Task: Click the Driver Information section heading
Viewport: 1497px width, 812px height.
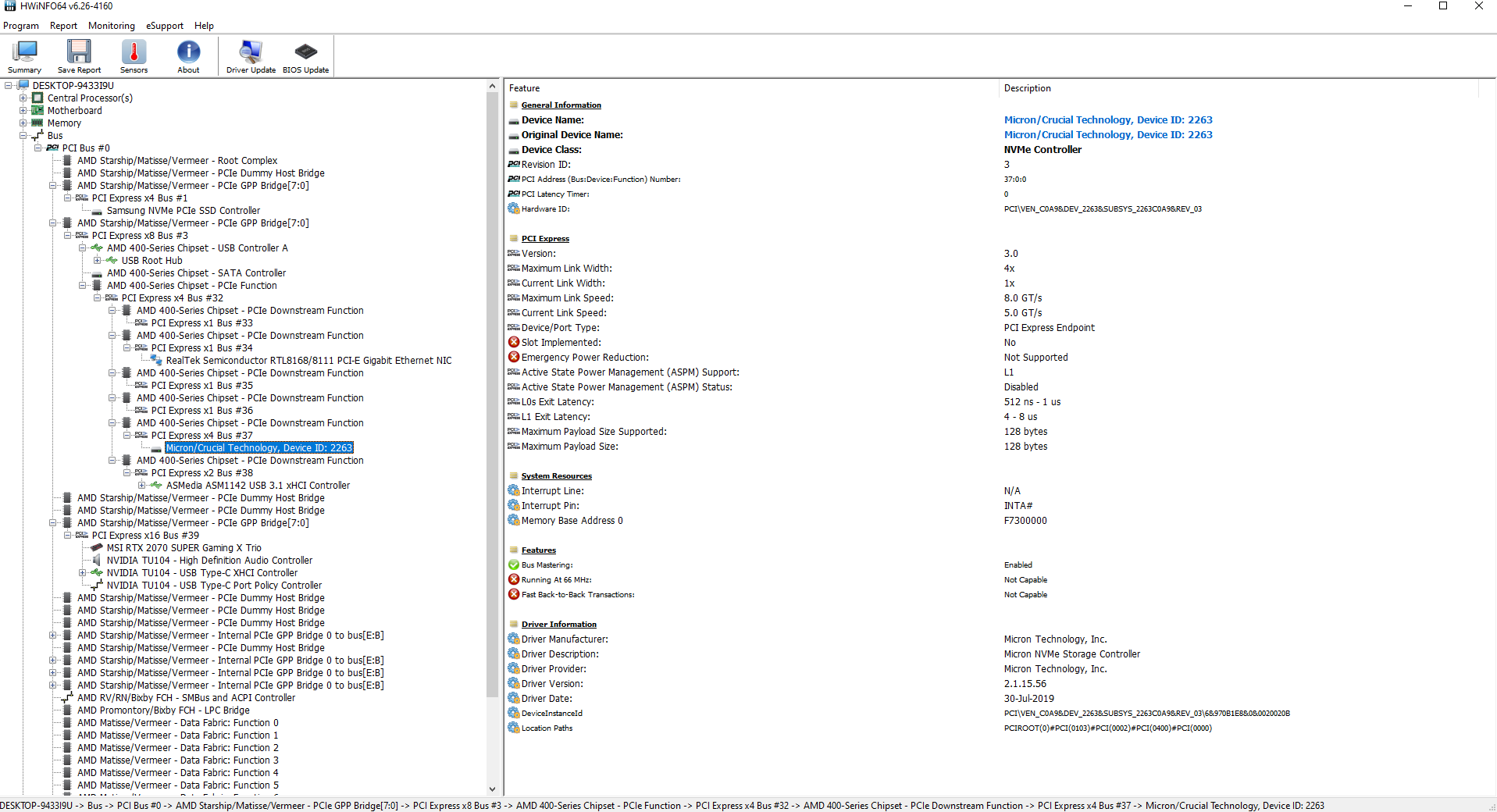Action: (x=558, y=624)
